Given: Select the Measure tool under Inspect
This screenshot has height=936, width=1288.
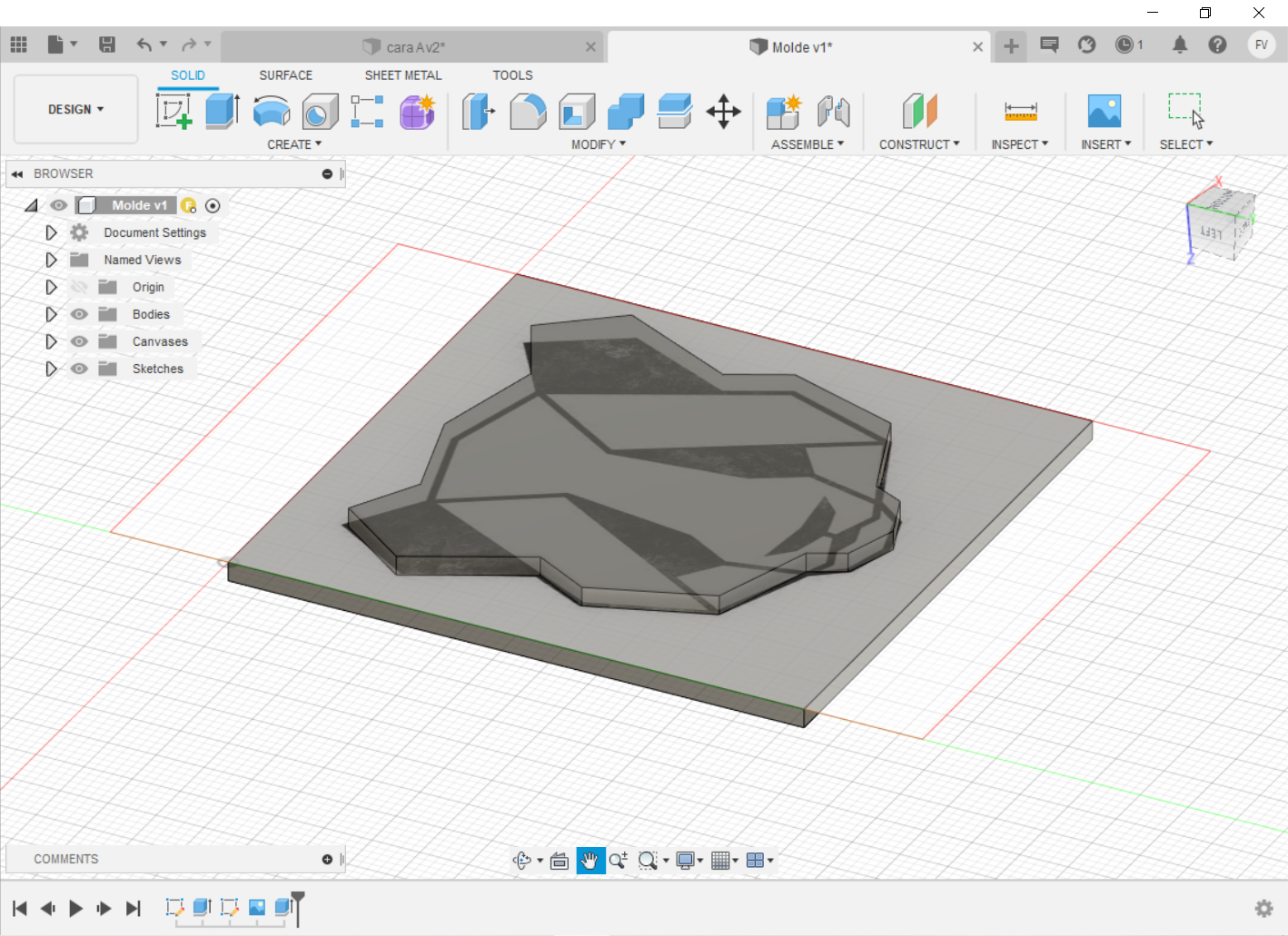Looking at the screenshot, I should (x=1020, y=112).
